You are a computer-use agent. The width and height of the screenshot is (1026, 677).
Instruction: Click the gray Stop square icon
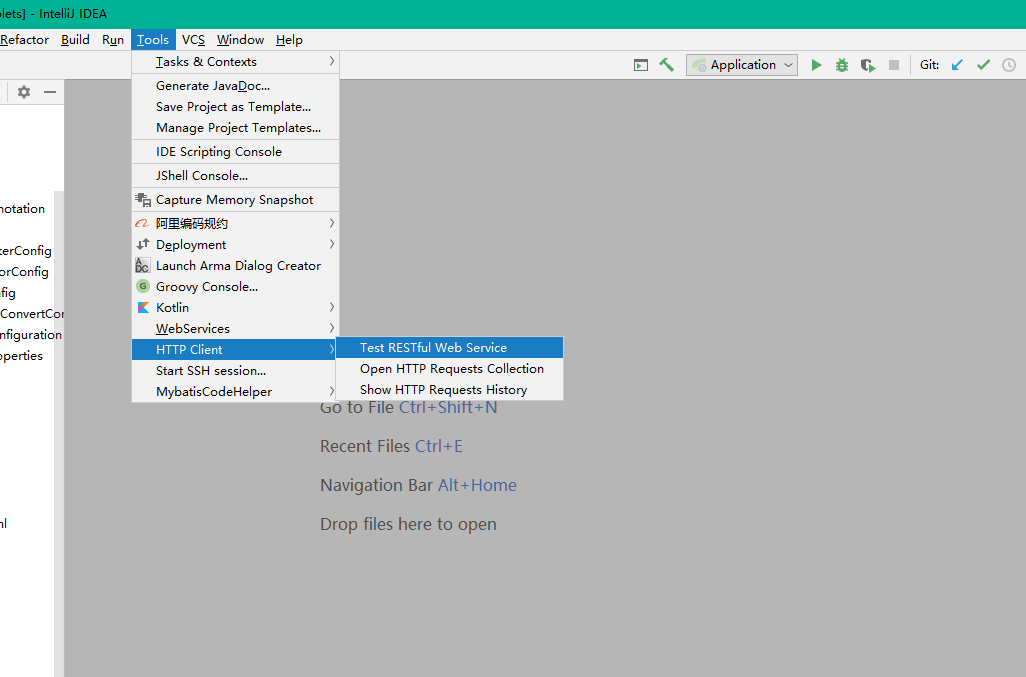pos(894,65)
